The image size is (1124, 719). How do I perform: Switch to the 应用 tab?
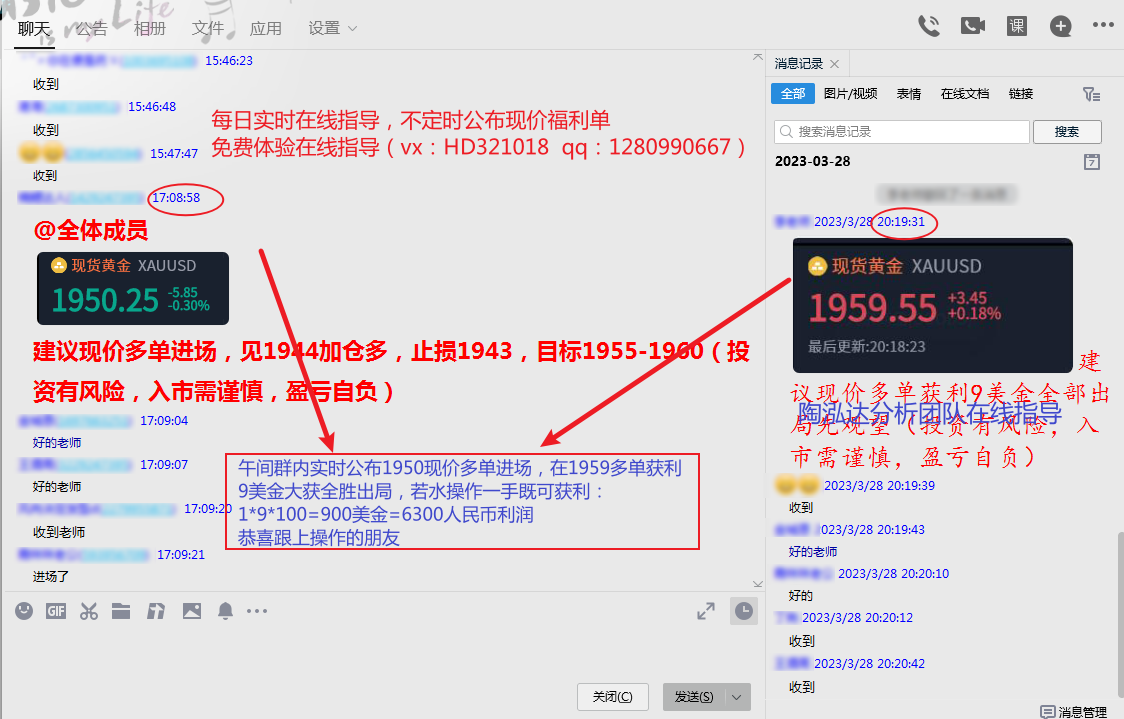266,29
